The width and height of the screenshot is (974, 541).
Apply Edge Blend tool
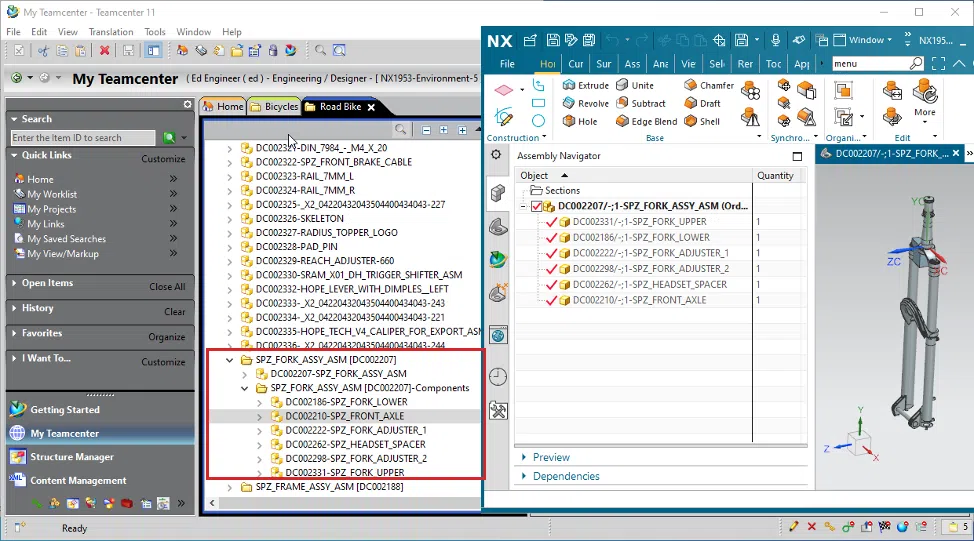647,121
